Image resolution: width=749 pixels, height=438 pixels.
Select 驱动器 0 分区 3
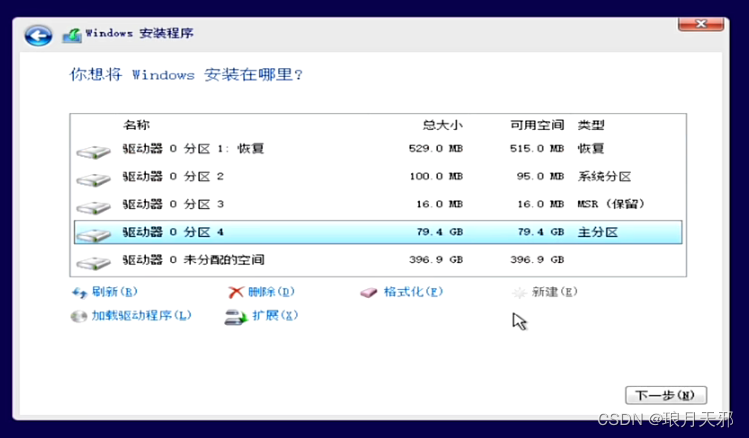(378, 204)
